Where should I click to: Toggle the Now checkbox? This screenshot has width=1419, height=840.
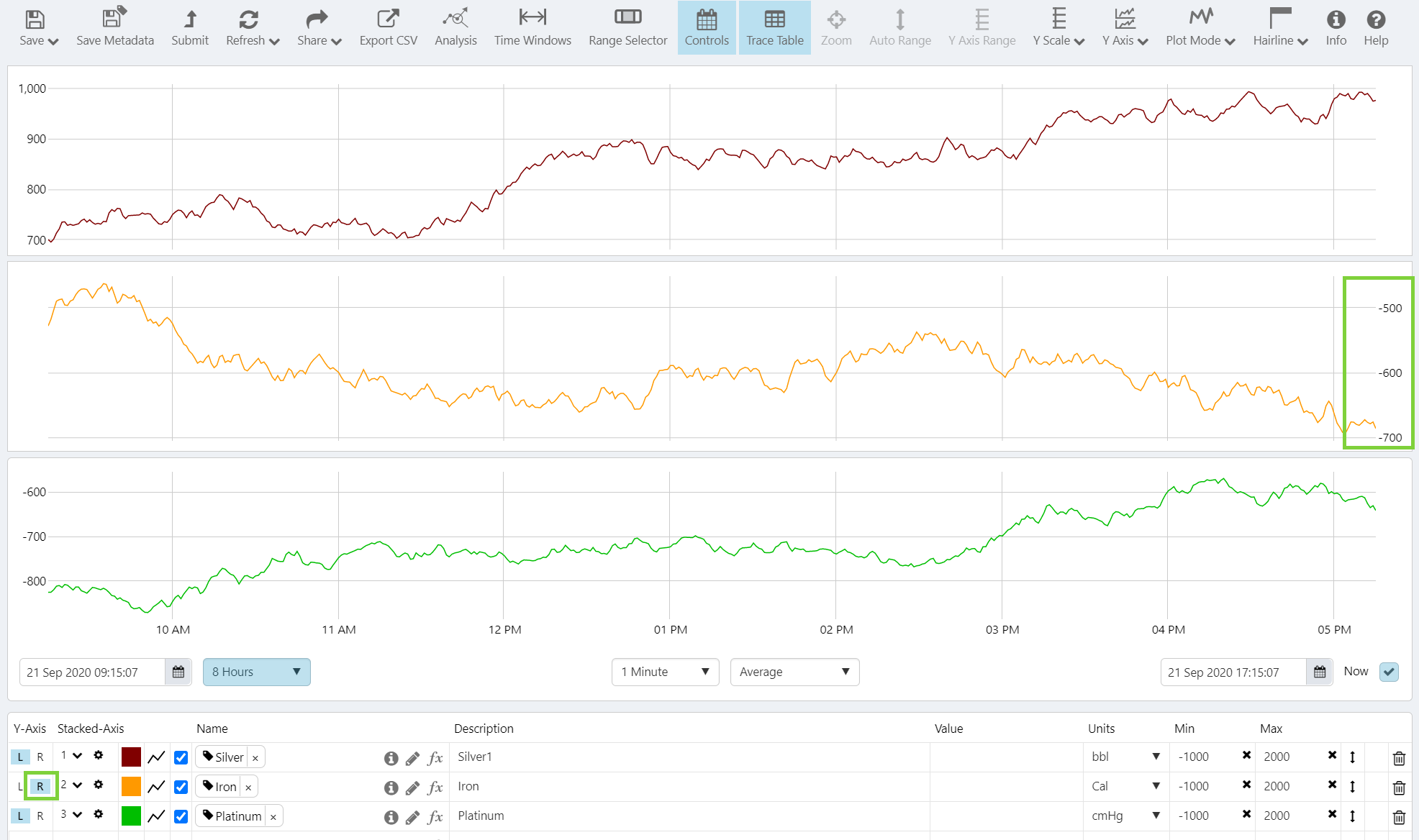click(x=1389, y=672)
